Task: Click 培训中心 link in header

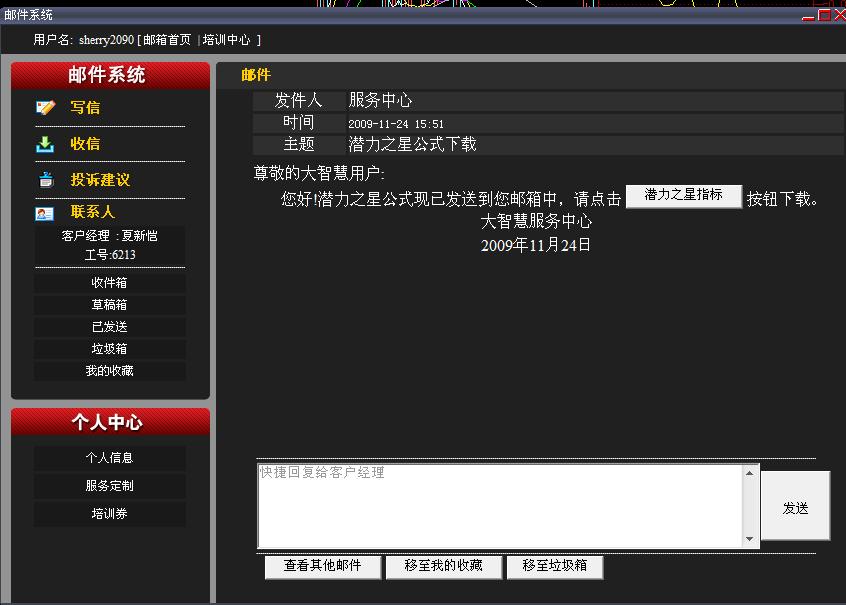Action: click(x=227, y=40)
